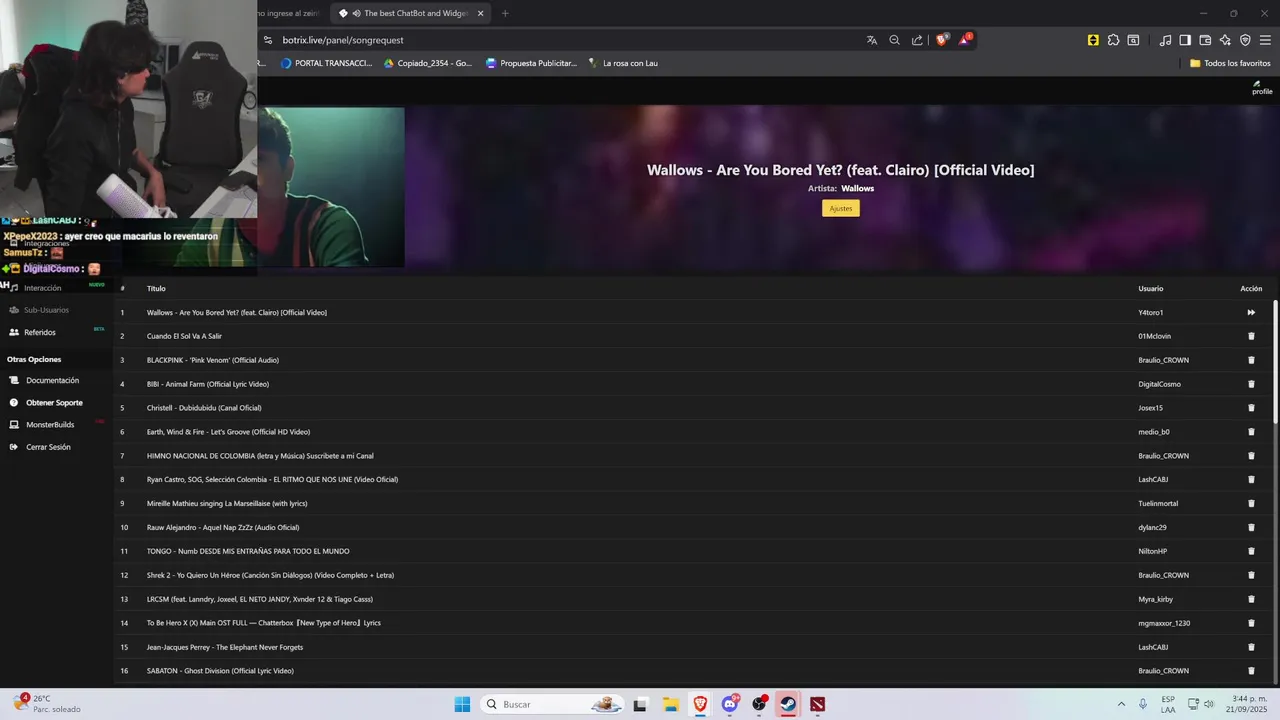Open the browser translate icon
The image size is (1280, 720).
[872, 40]
